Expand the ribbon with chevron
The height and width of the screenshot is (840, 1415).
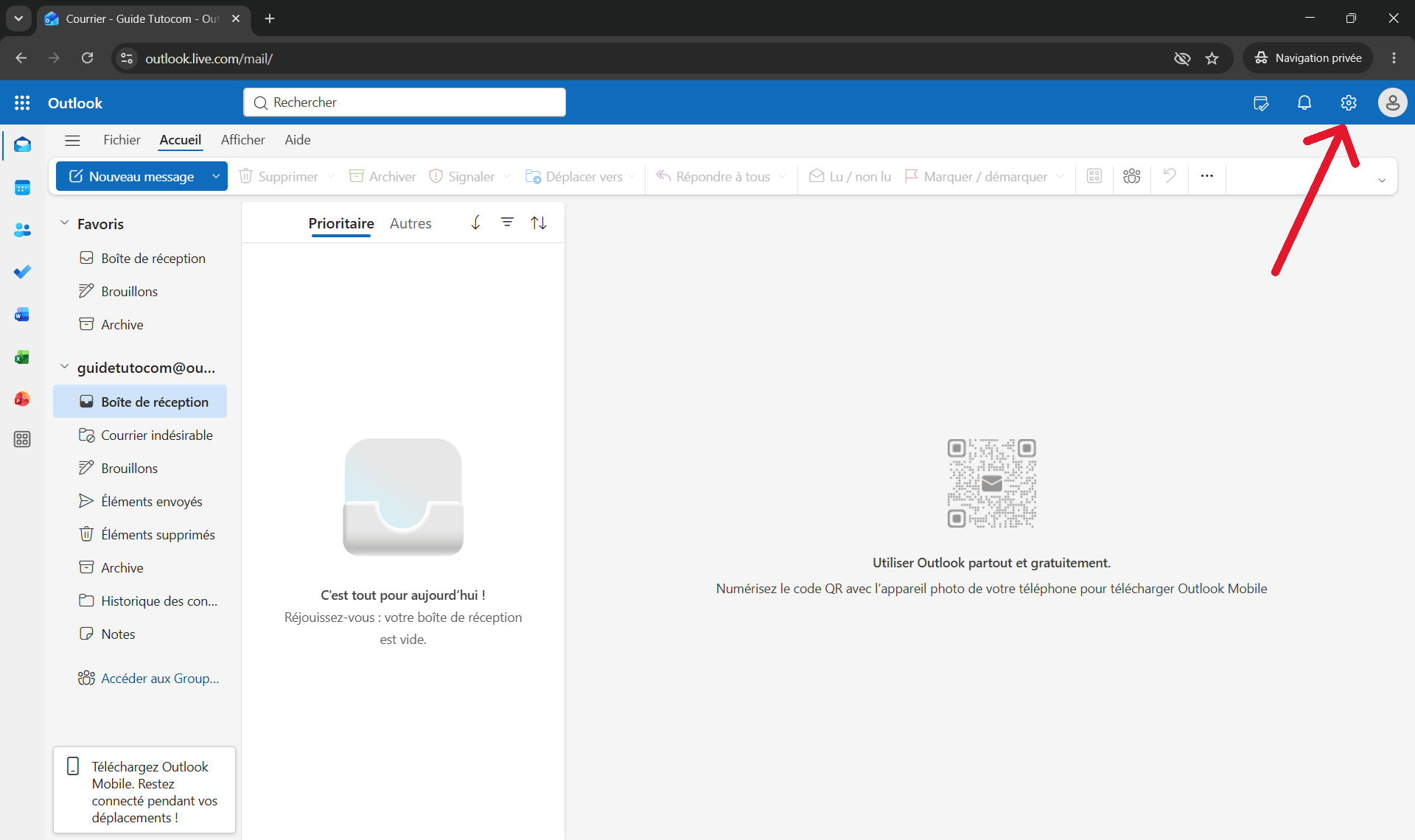1382,181
